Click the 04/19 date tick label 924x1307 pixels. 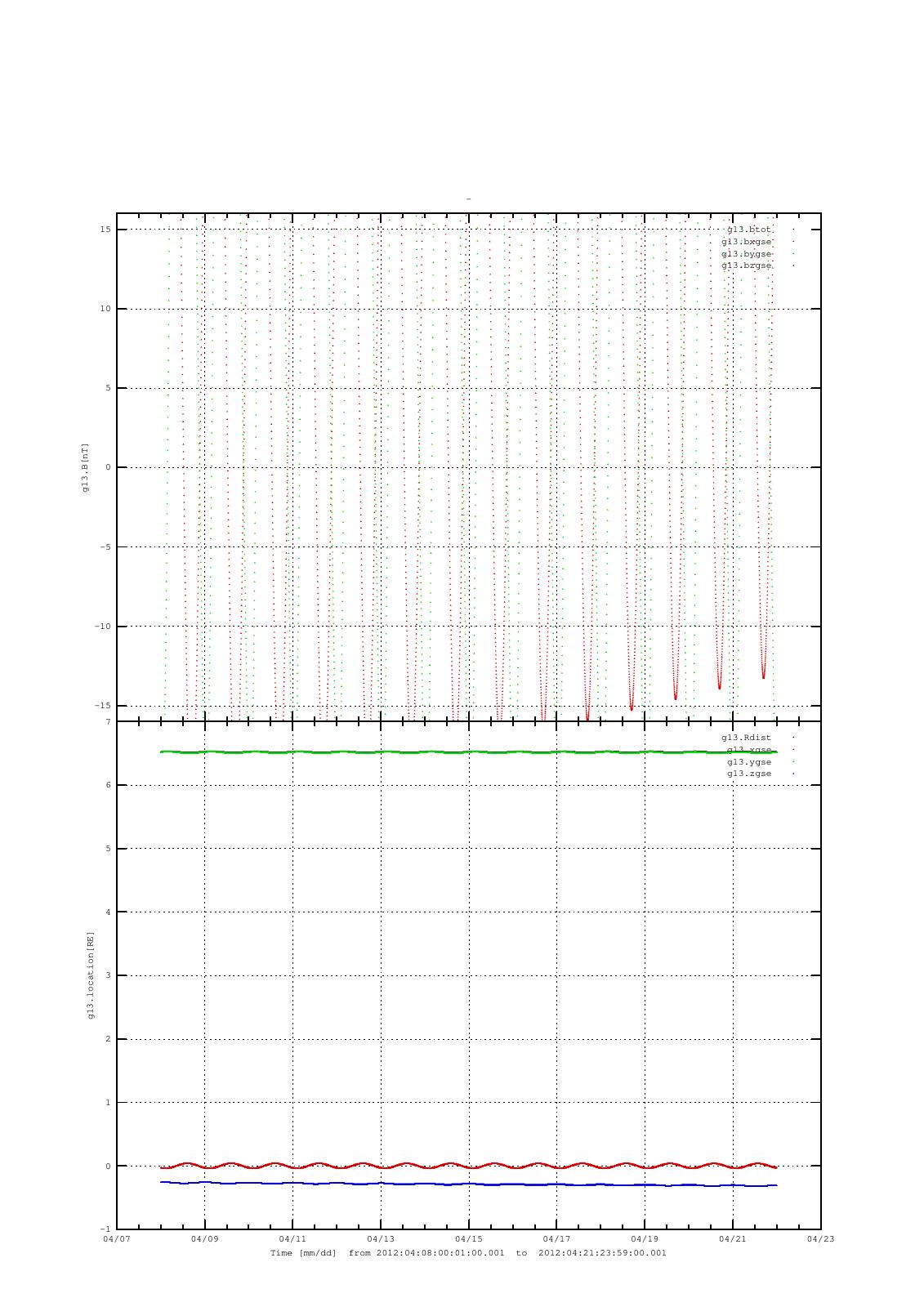coord(645,1239)
